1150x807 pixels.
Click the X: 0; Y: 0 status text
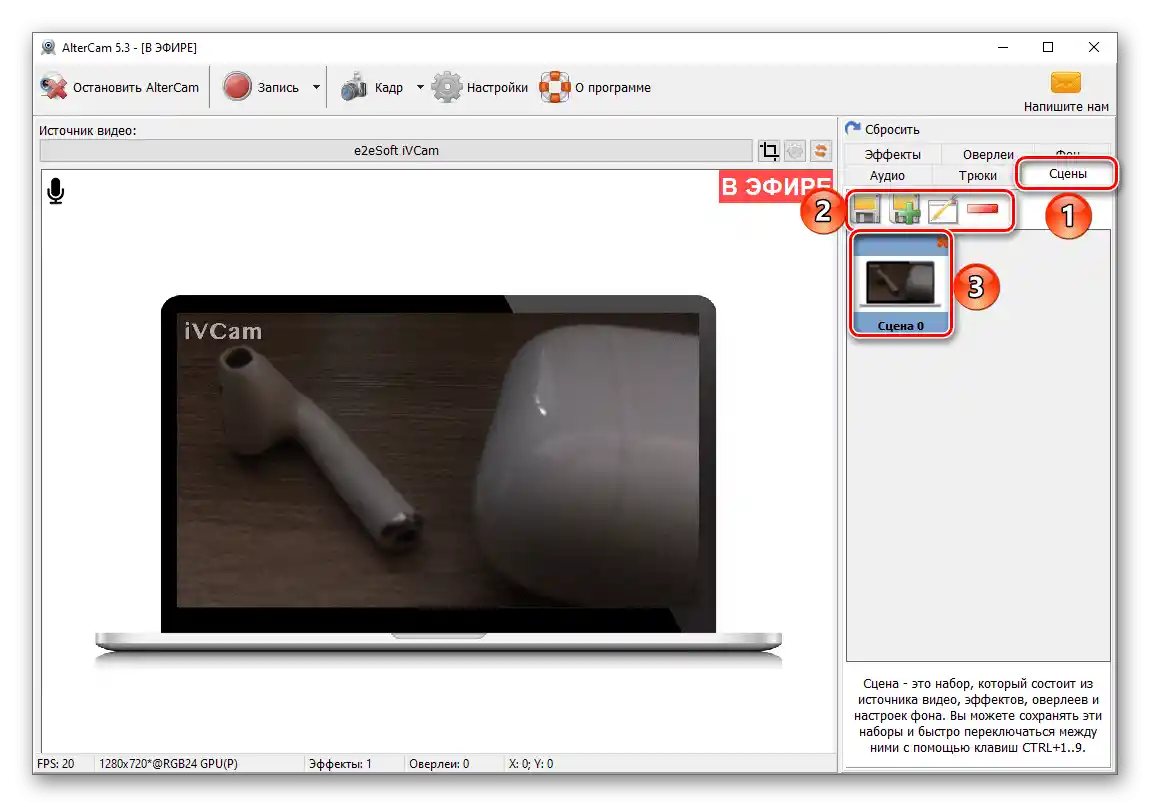pyautogui.click(x=531, y=764)
